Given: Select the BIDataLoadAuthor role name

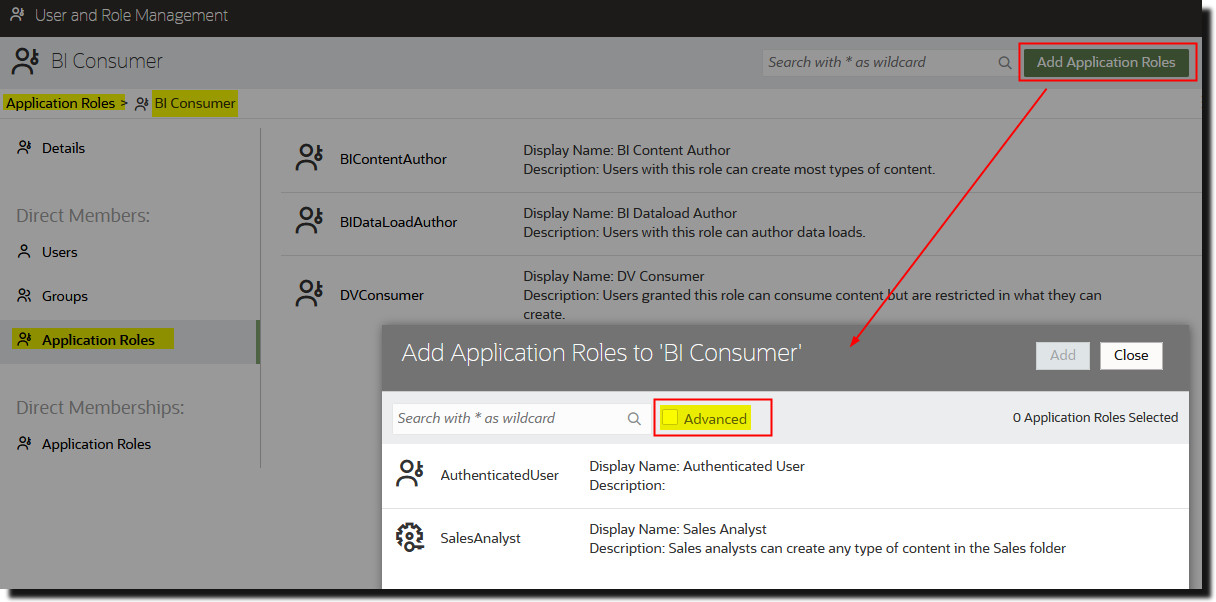Looking at the screenshot, I should click(x=398, y=222).
